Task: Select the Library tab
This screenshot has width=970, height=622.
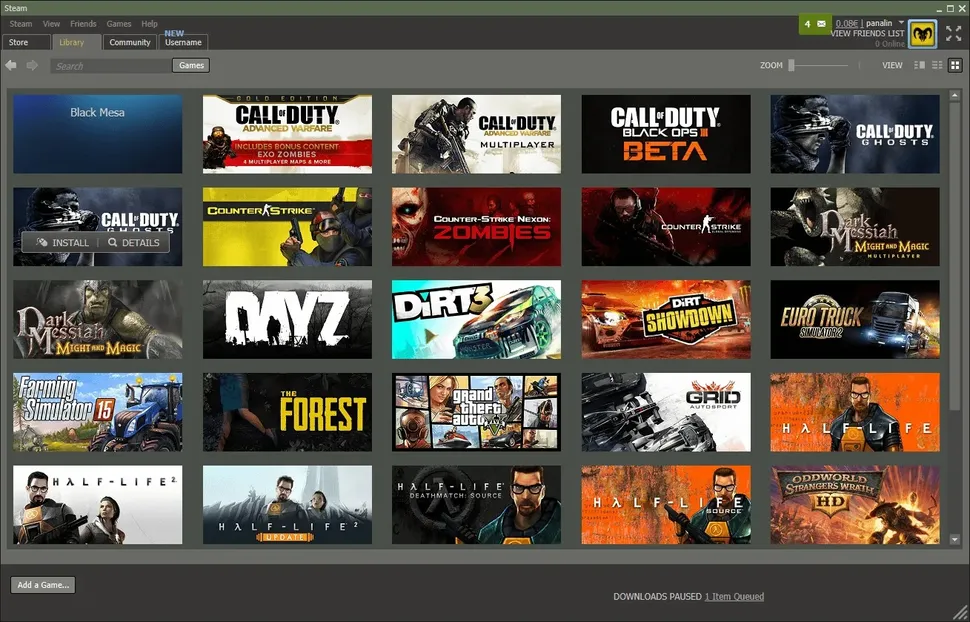Action: (x=77, y=42)
